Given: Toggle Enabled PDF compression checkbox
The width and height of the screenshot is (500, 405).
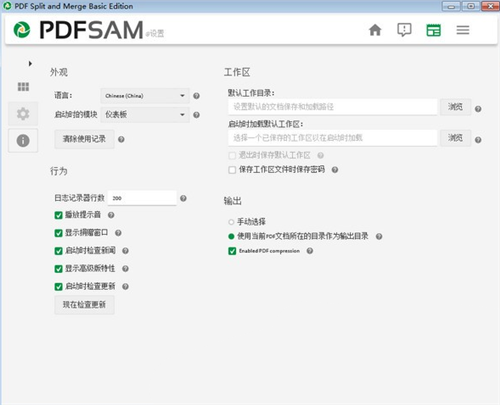Looking at the screenshot, I should pyautogui.click(x=232, y=251).
